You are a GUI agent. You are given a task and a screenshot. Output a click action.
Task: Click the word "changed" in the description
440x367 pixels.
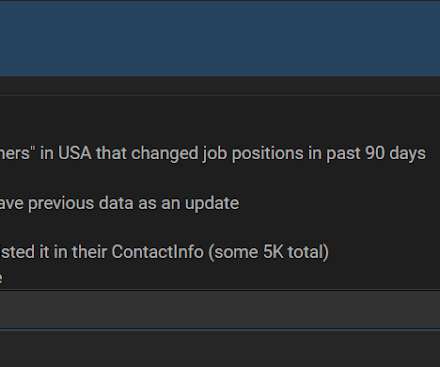tap(165, 154)
